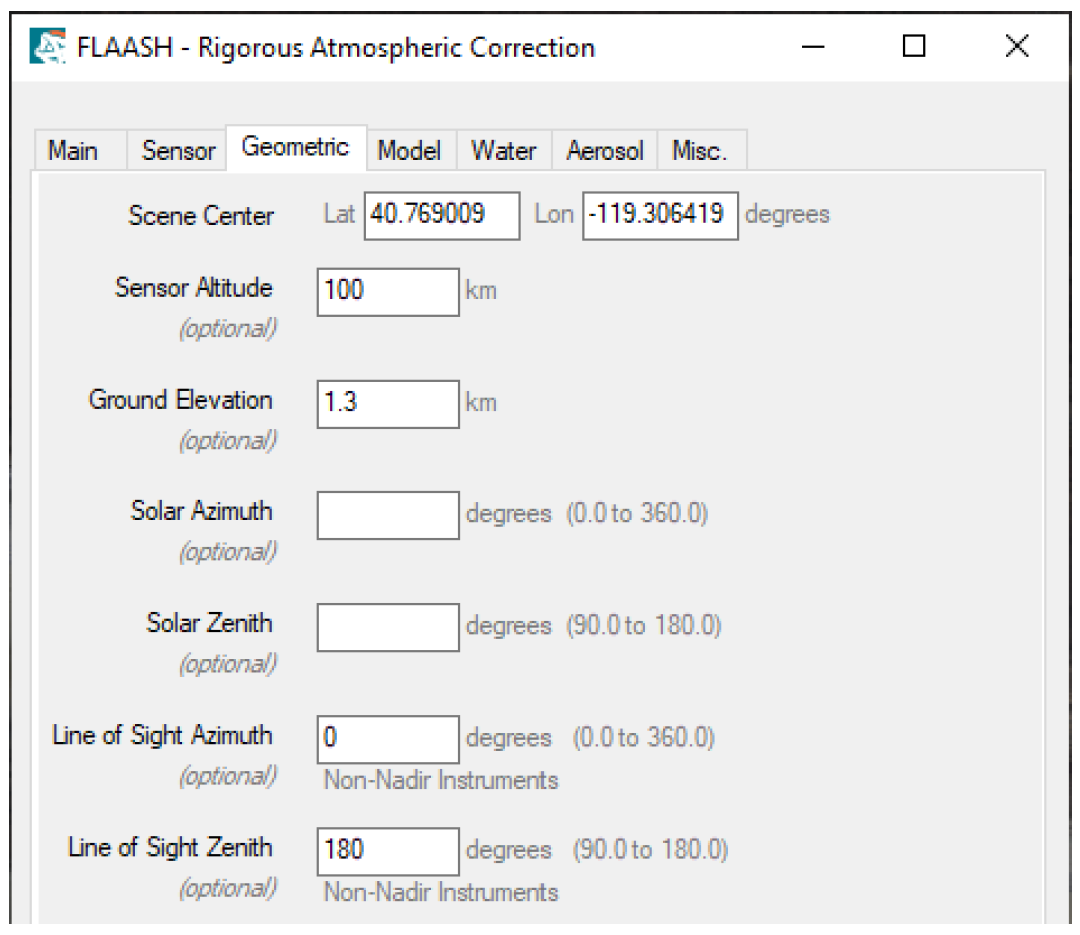Click the Scene Center Lat field
Screen dimensions: 1080x935
click(x=441, y=215)
